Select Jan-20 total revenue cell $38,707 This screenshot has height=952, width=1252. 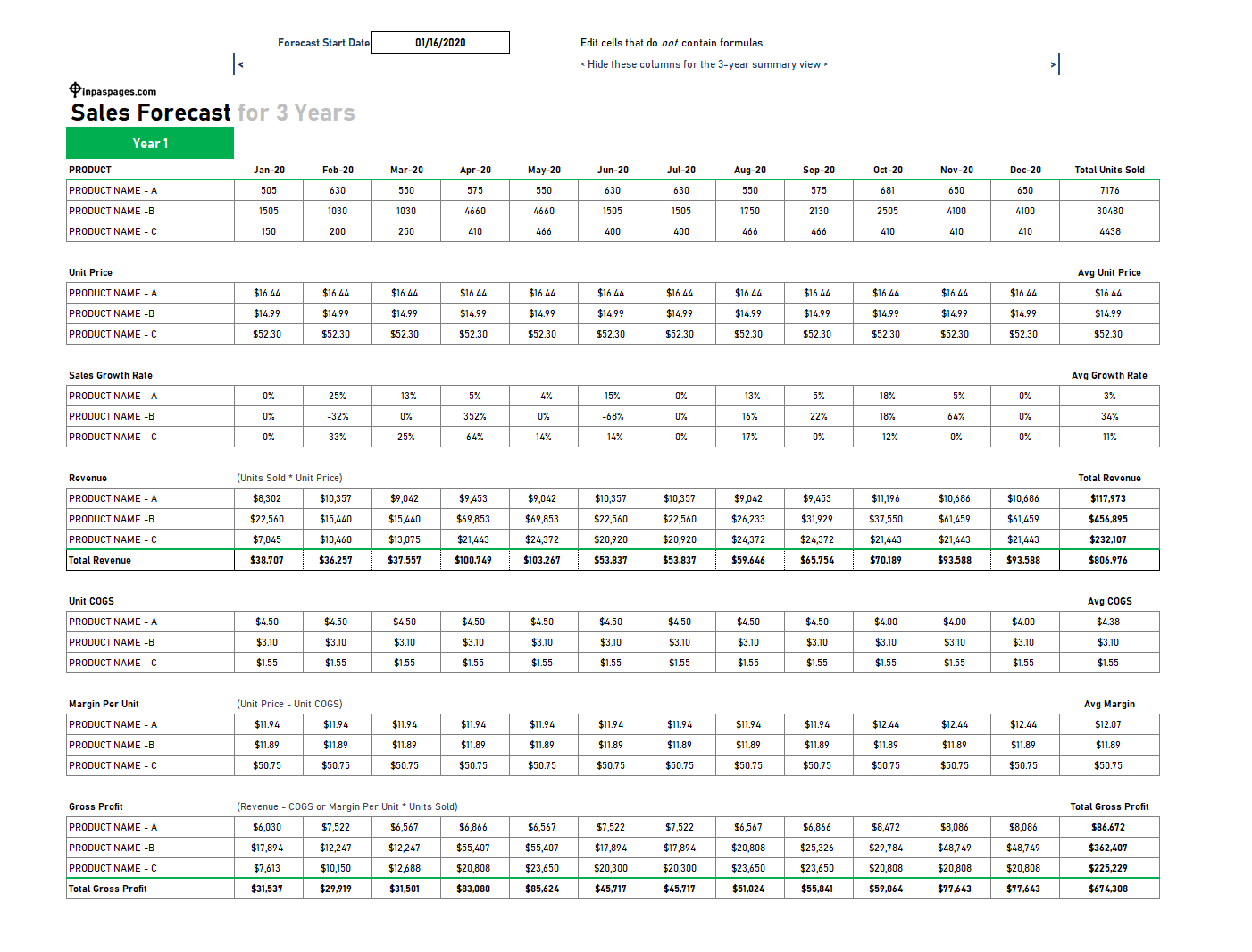click(x=269, y=560)
